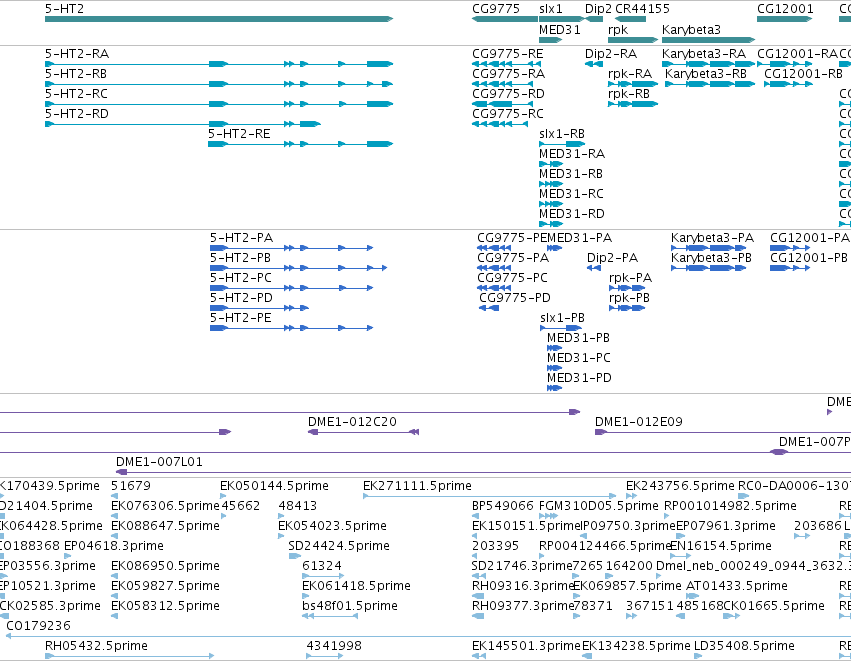The image size is (851, 661).
Task: Select transcript 5-HT2-RD label
Action: click(x=77, y=114)
